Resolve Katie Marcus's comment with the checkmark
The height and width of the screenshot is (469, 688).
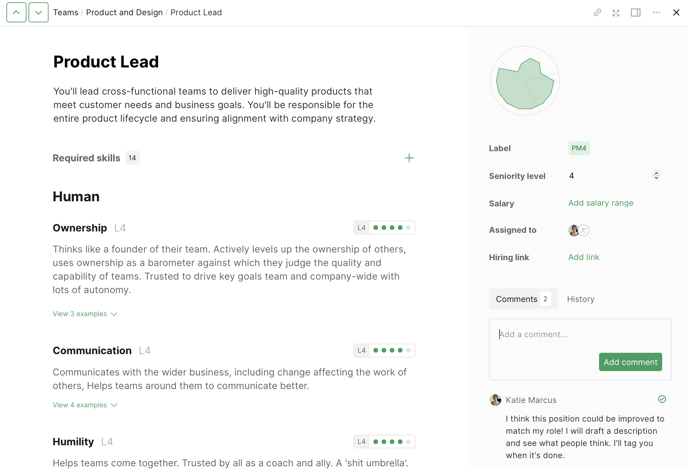pos(662,399)
